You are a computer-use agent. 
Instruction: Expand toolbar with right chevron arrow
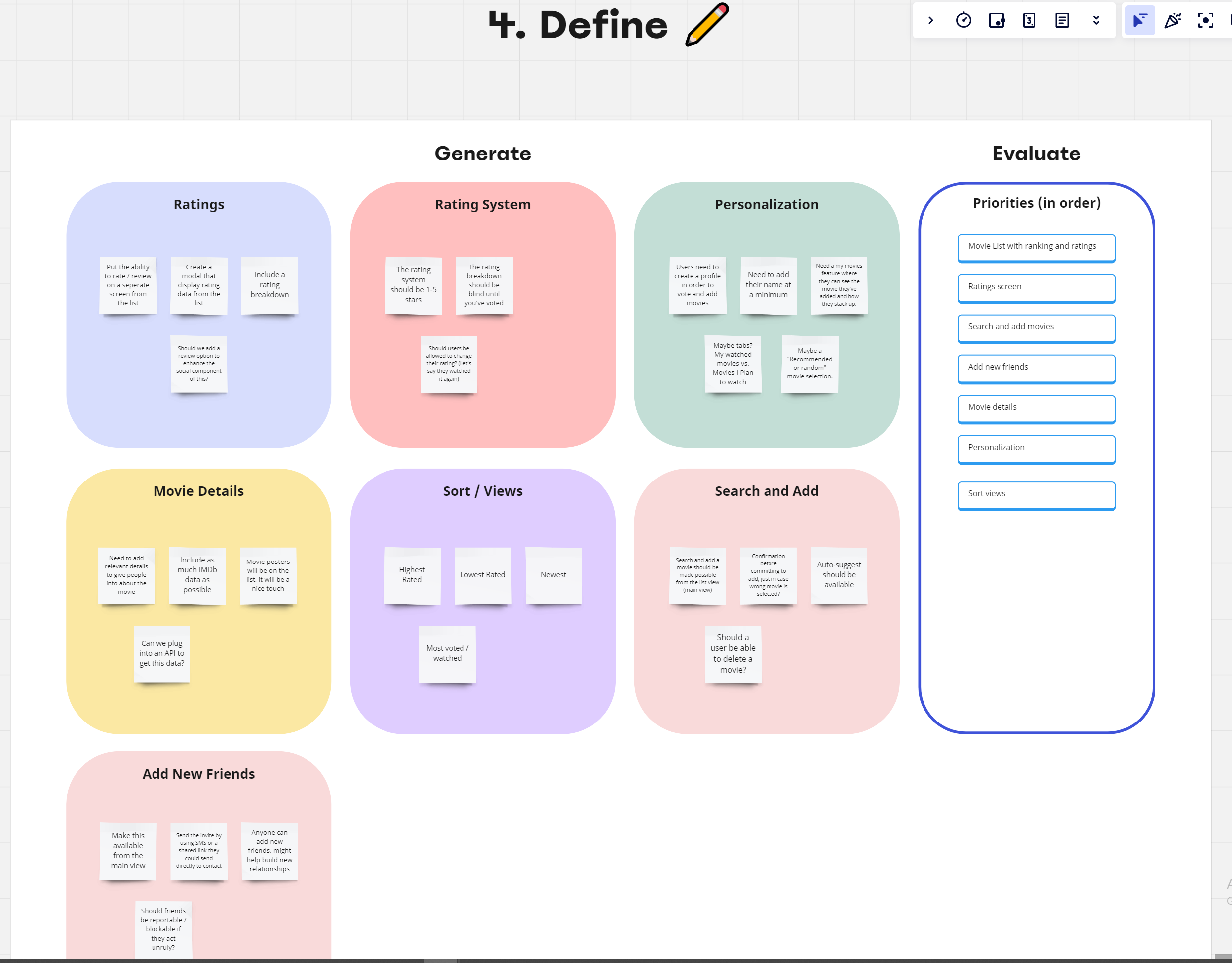tap(931, 21)
